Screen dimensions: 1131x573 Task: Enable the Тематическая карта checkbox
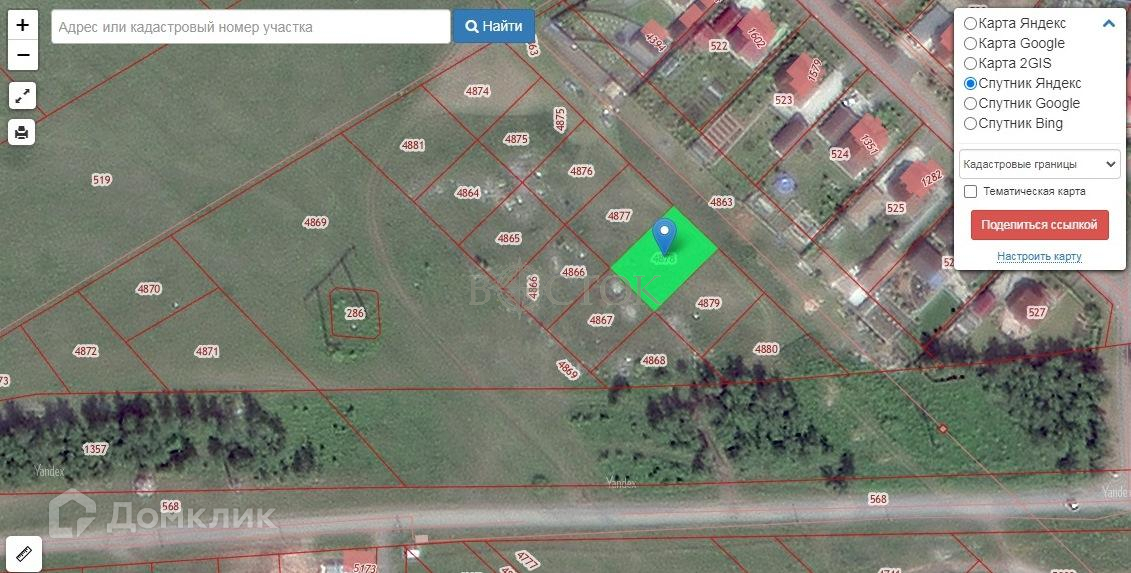[x=971, y=191]
